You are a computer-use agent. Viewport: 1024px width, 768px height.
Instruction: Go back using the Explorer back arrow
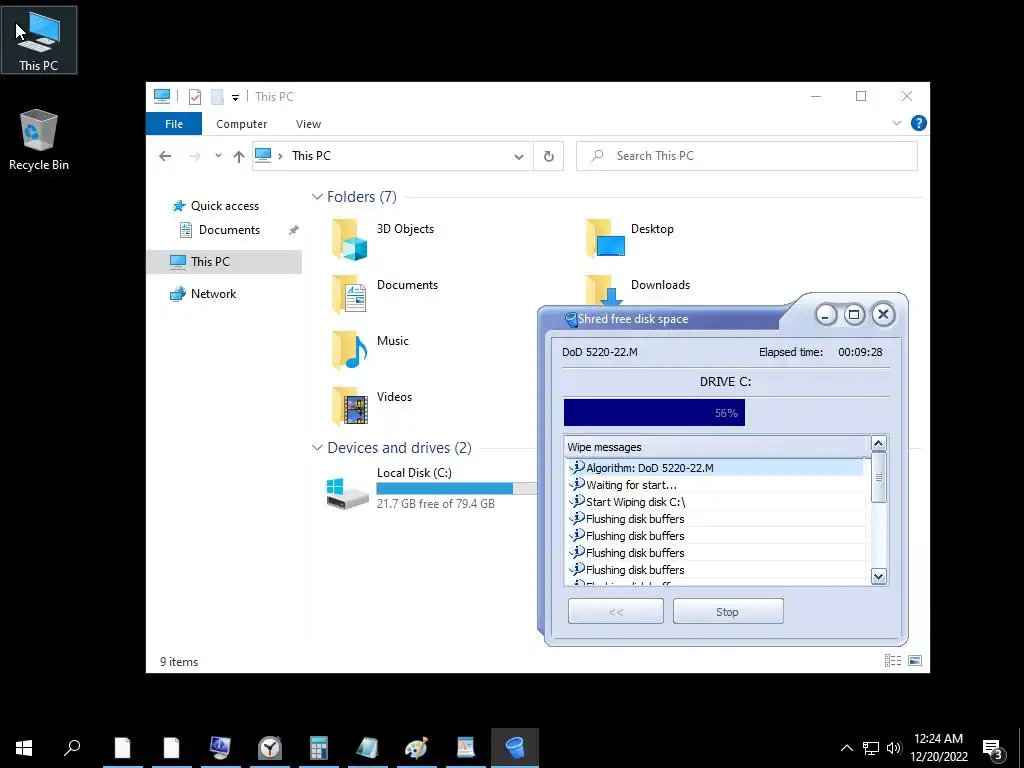165,156
